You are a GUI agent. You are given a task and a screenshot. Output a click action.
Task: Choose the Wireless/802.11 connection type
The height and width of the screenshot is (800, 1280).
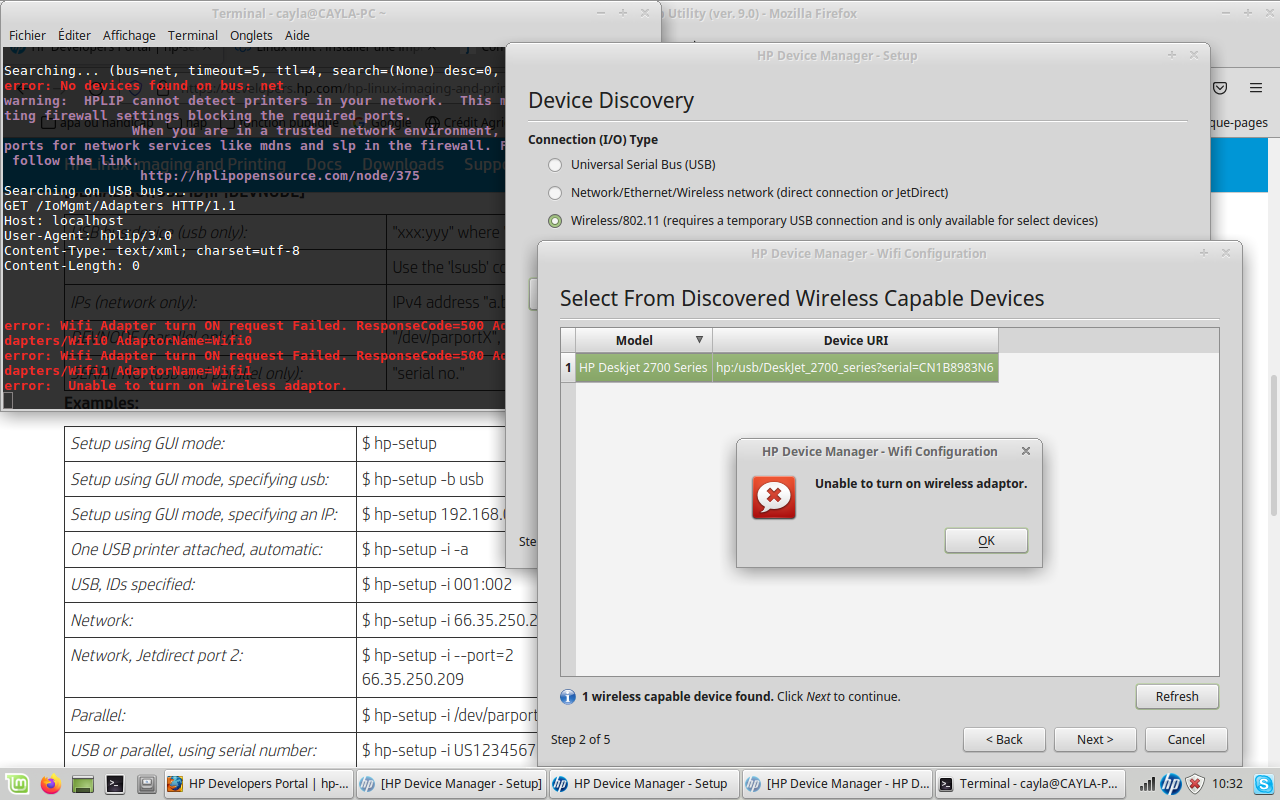coord(555,221)
